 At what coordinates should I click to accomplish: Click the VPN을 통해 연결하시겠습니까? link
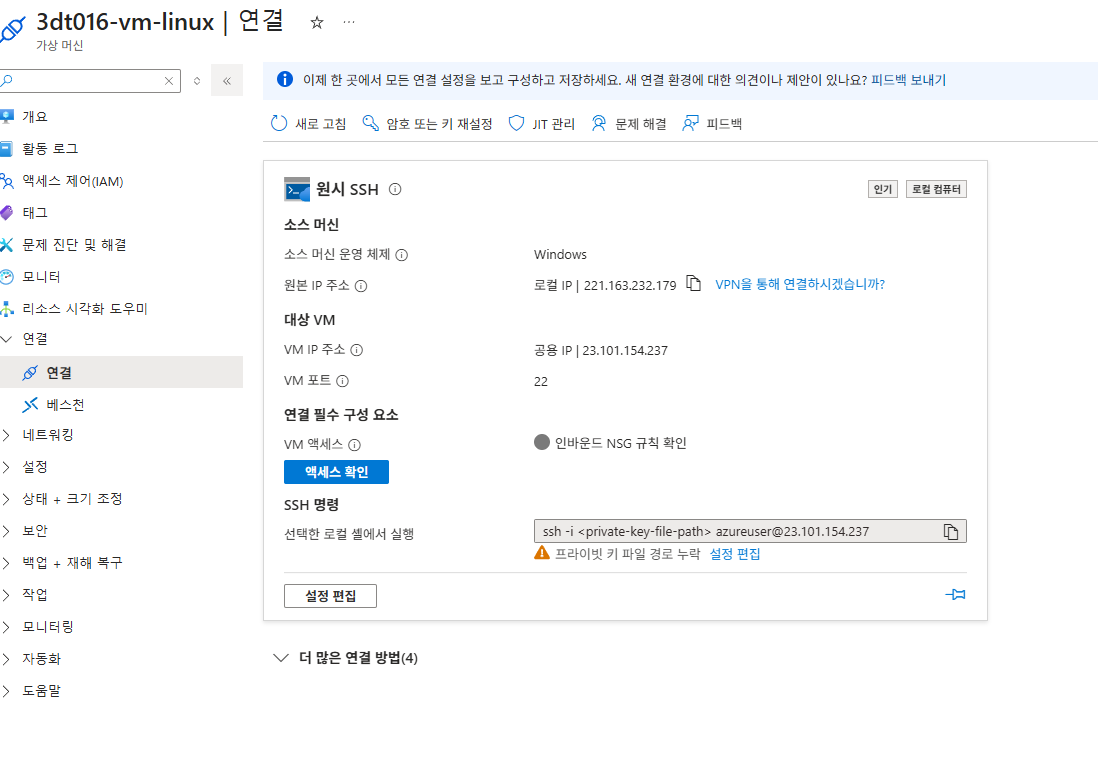pyautogui.click(x=800, y=284)
